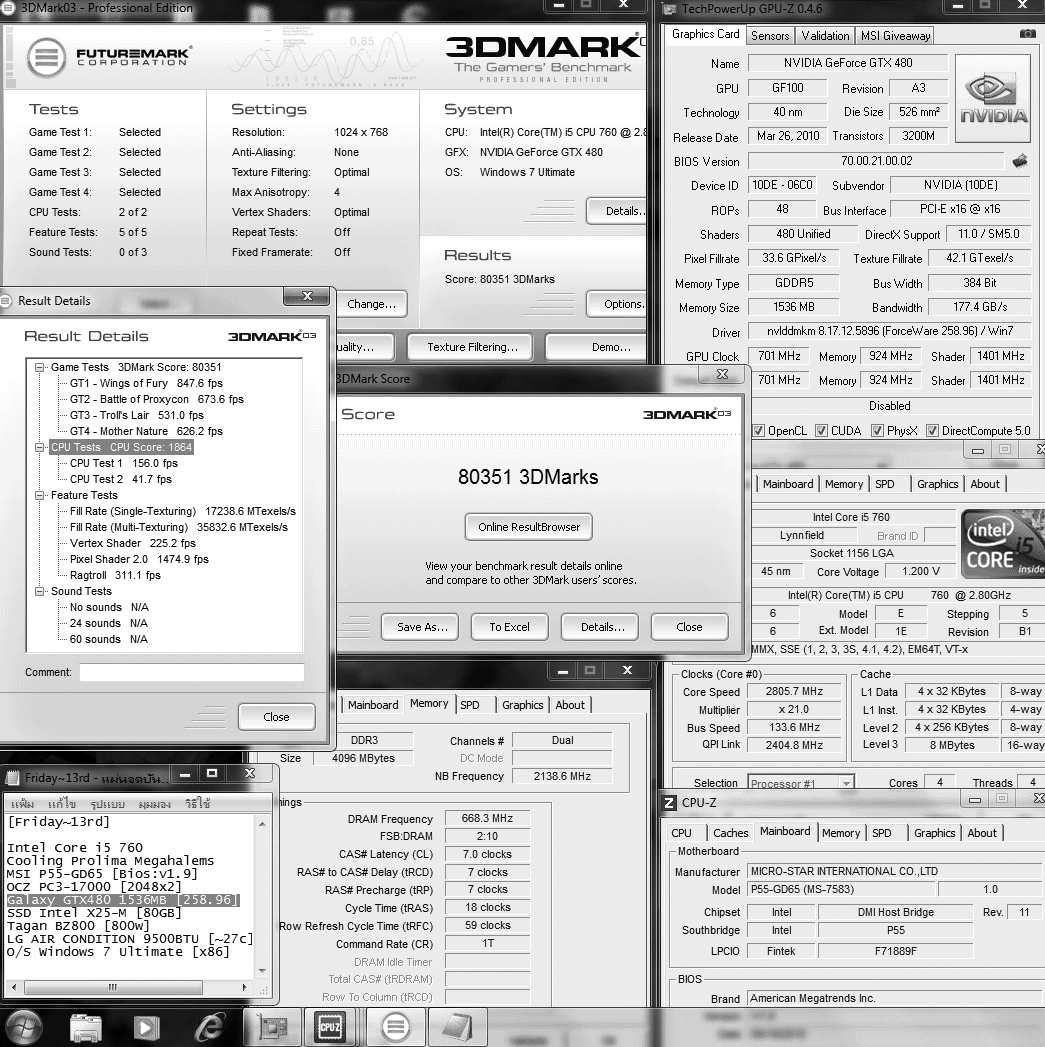
Task: Click Close in the Score dialog
Action: point(690,627)
